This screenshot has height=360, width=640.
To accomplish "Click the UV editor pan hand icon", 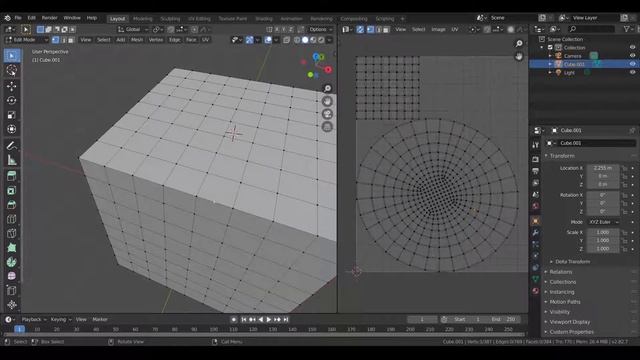I will point(519,56).
